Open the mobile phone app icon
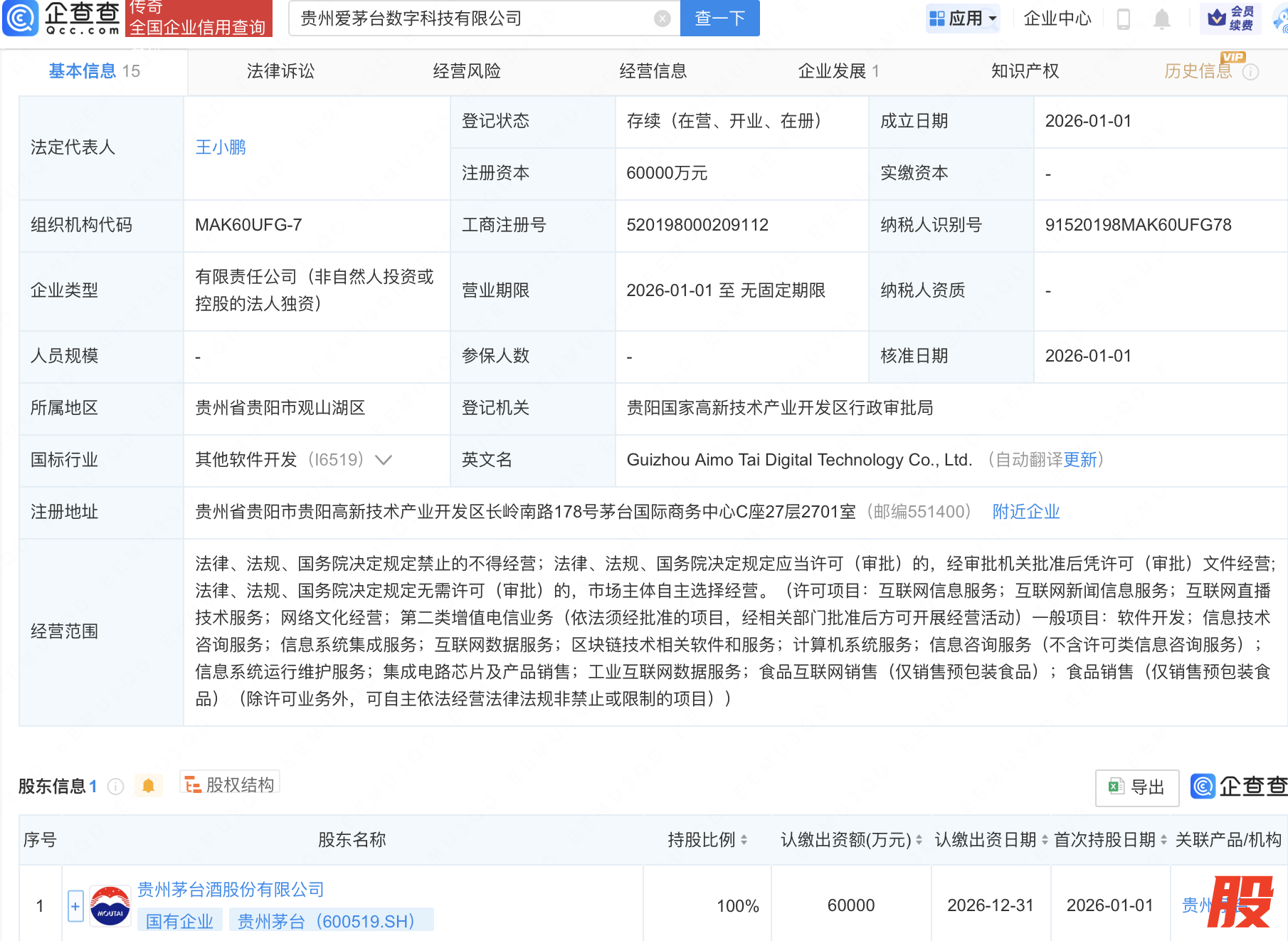Viewport: 1288px width, 941px height. [1124, 19]
